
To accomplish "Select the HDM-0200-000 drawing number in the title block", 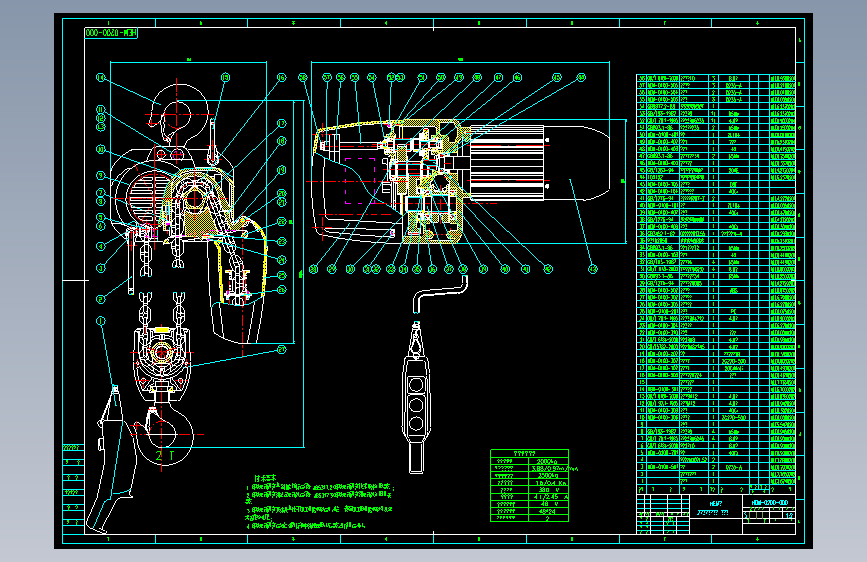I will click(770, 503).
